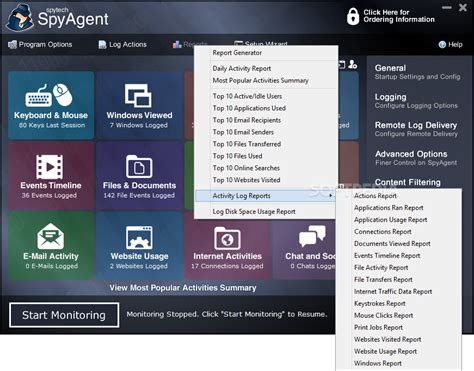This screenshot has width=474, height=371.
Task: Open Advanced Options panel
Action: (416, 158)
